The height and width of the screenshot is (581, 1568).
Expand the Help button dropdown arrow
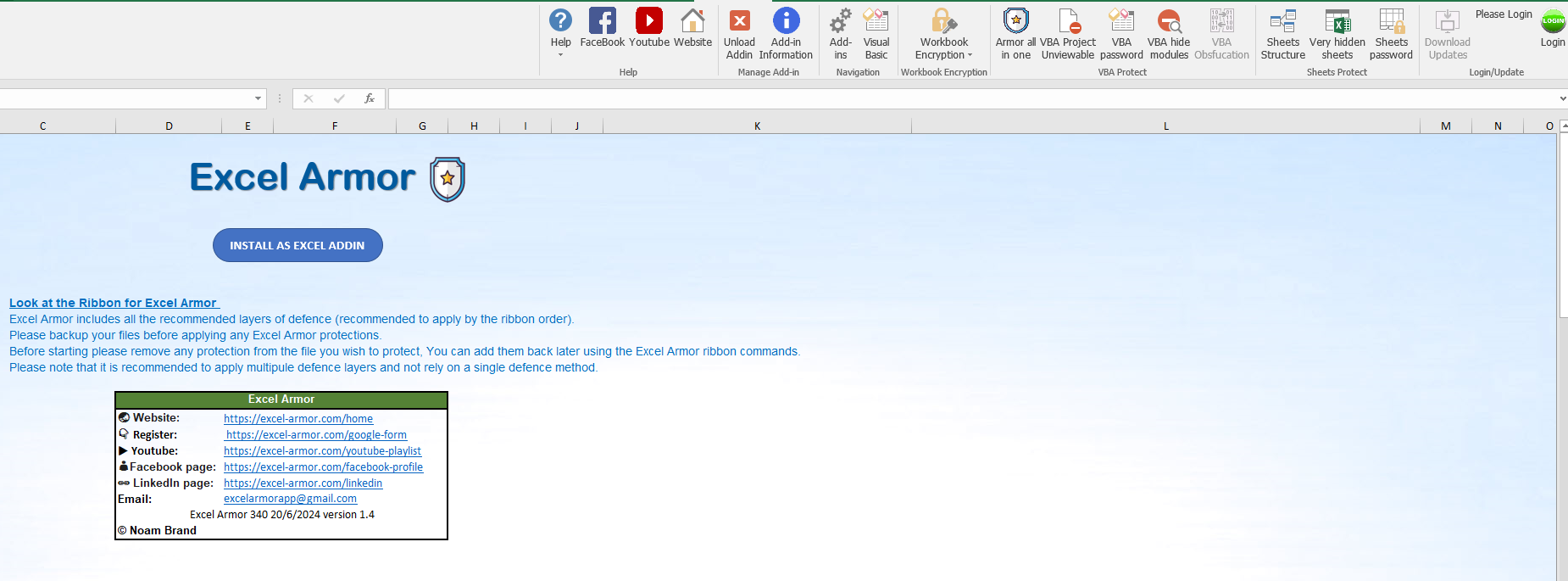[560, 55]
